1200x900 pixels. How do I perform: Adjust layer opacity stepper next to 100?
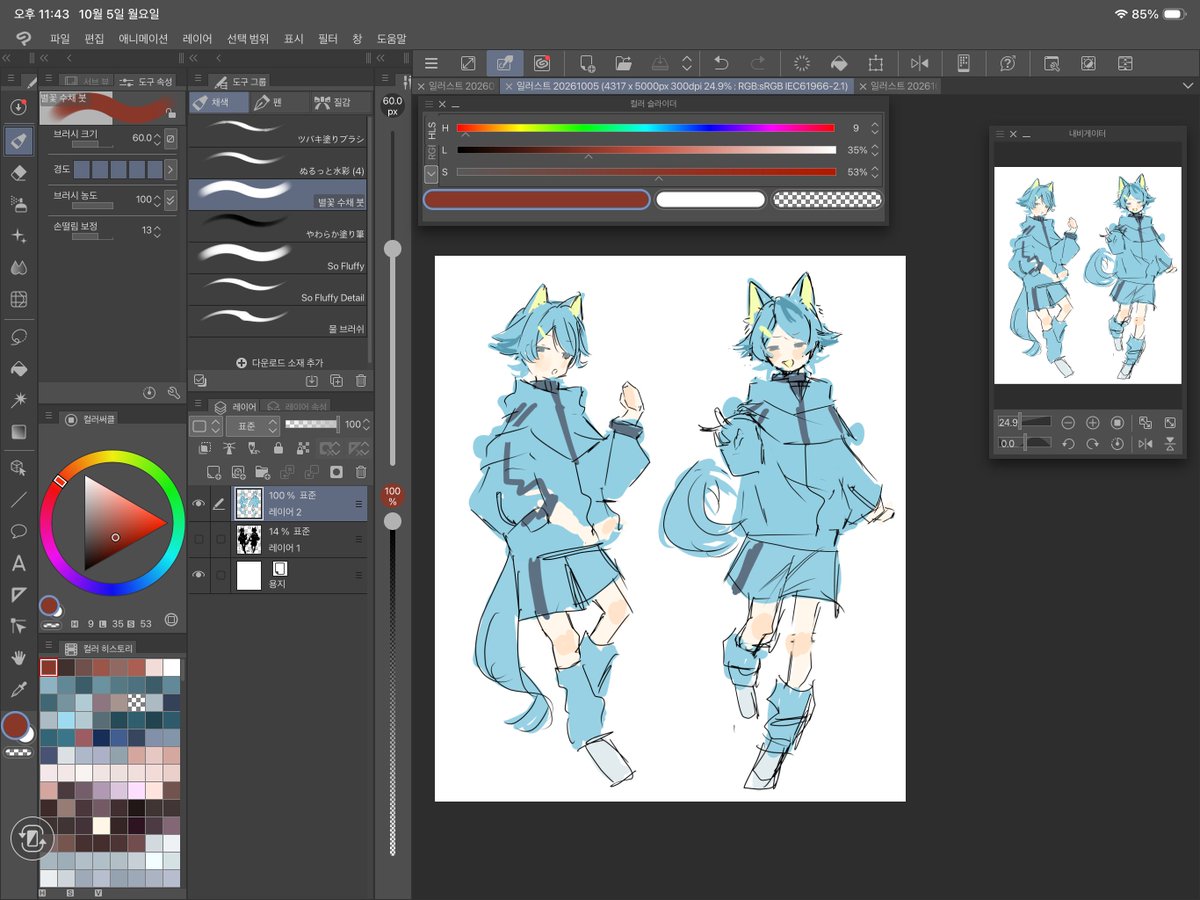pos(365,425)
